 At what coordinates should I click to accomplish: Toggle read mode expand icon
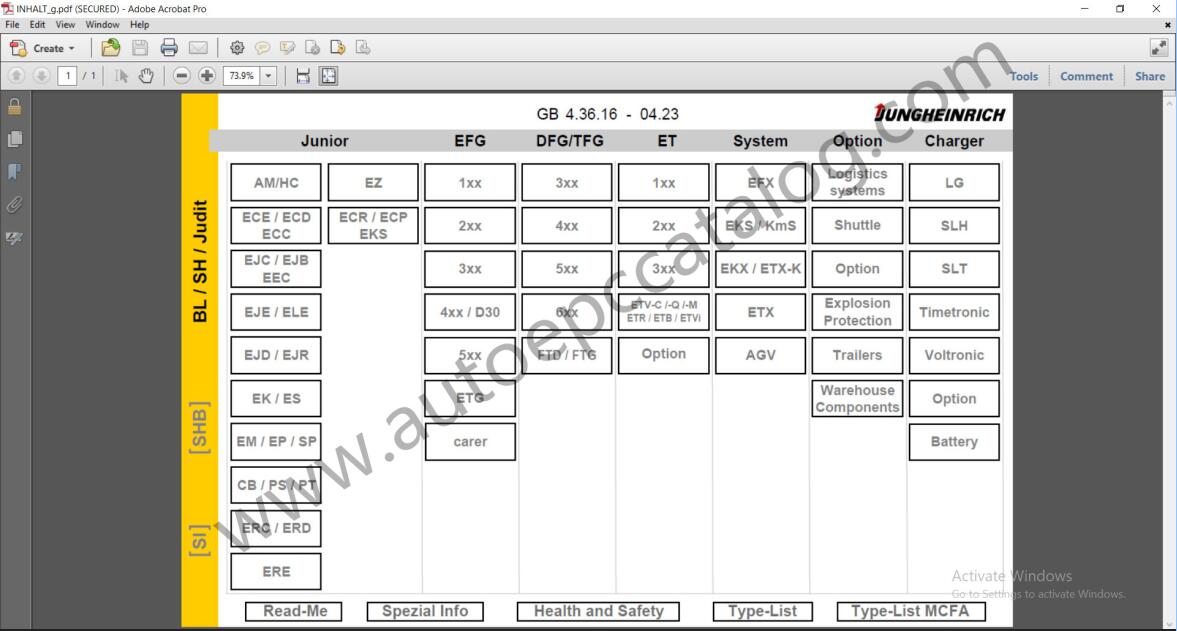[1159, 48]
